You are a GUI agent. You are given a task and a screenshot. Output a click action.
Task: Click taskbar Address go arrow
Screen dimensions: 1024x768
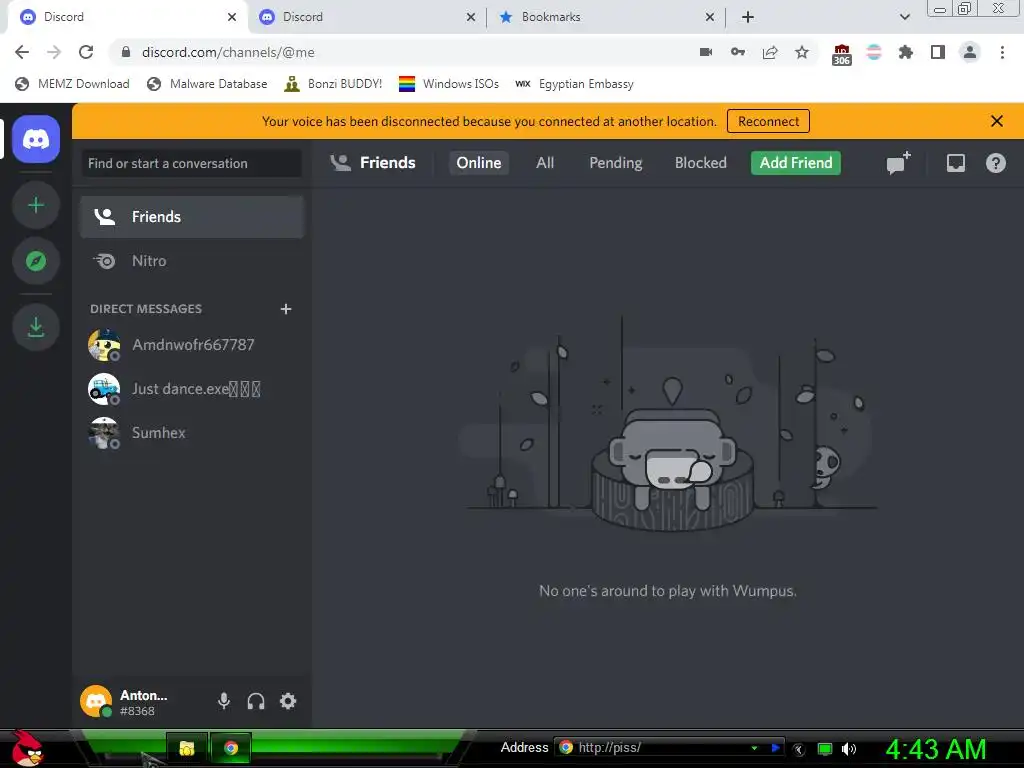tap(775, 748)
